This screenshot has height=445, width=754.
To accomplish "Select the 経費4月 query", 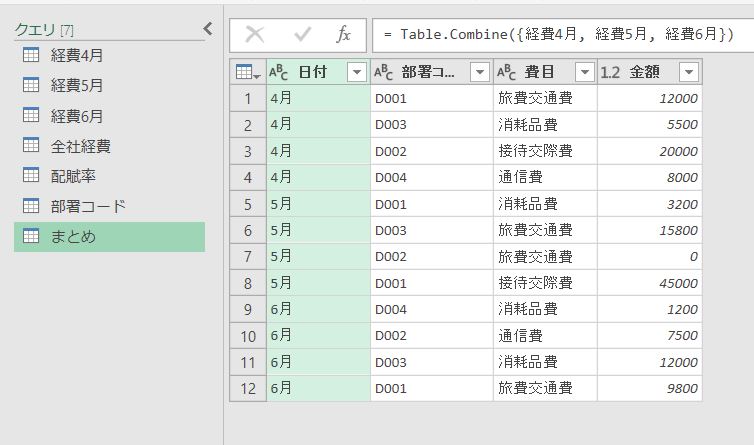I will coord(77,56).
